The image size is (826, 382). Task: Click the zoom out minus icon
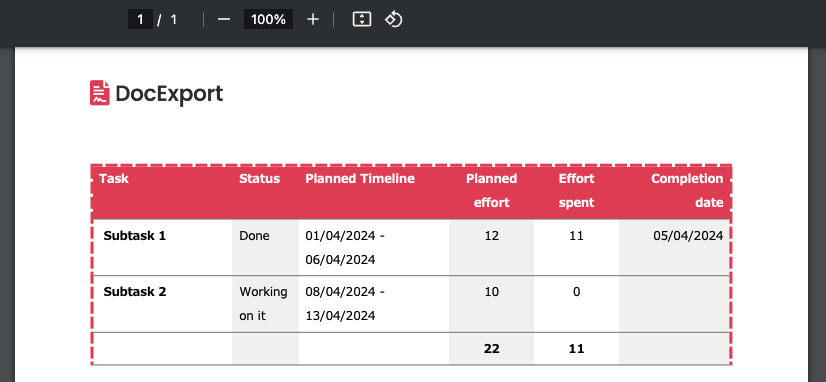(224, 19)
